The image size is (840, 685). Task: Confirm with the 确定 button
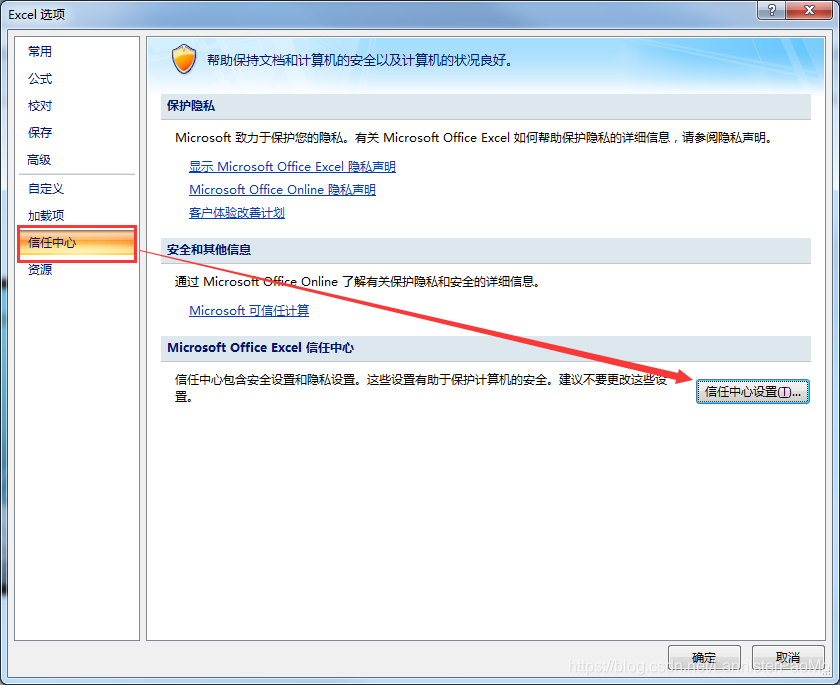[704, 657]
